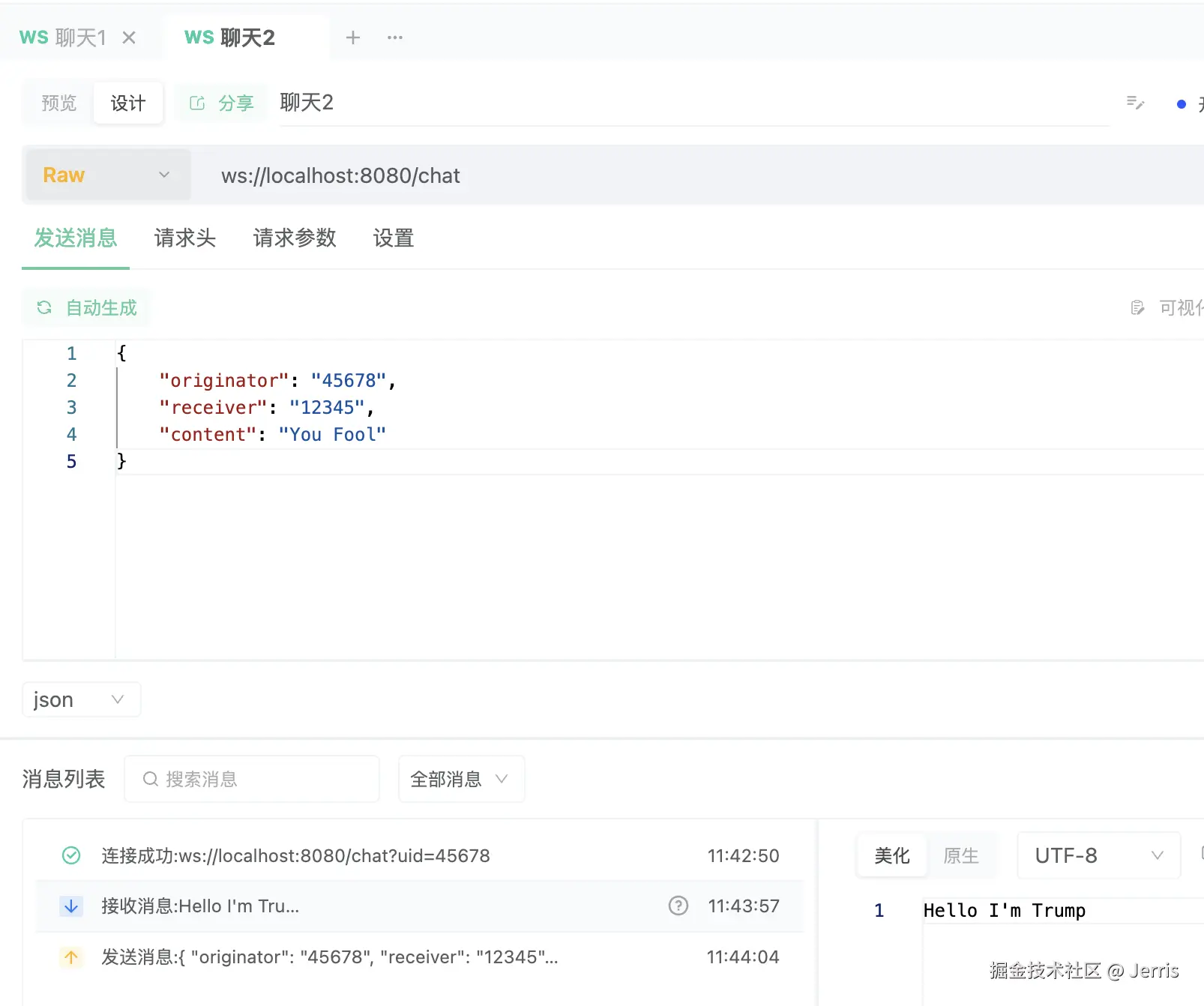Image resolution: width=1204 pixels, height=1006 pixels.
Task: Click the "receiver" line in the editor
Action: tap(266, 407)
